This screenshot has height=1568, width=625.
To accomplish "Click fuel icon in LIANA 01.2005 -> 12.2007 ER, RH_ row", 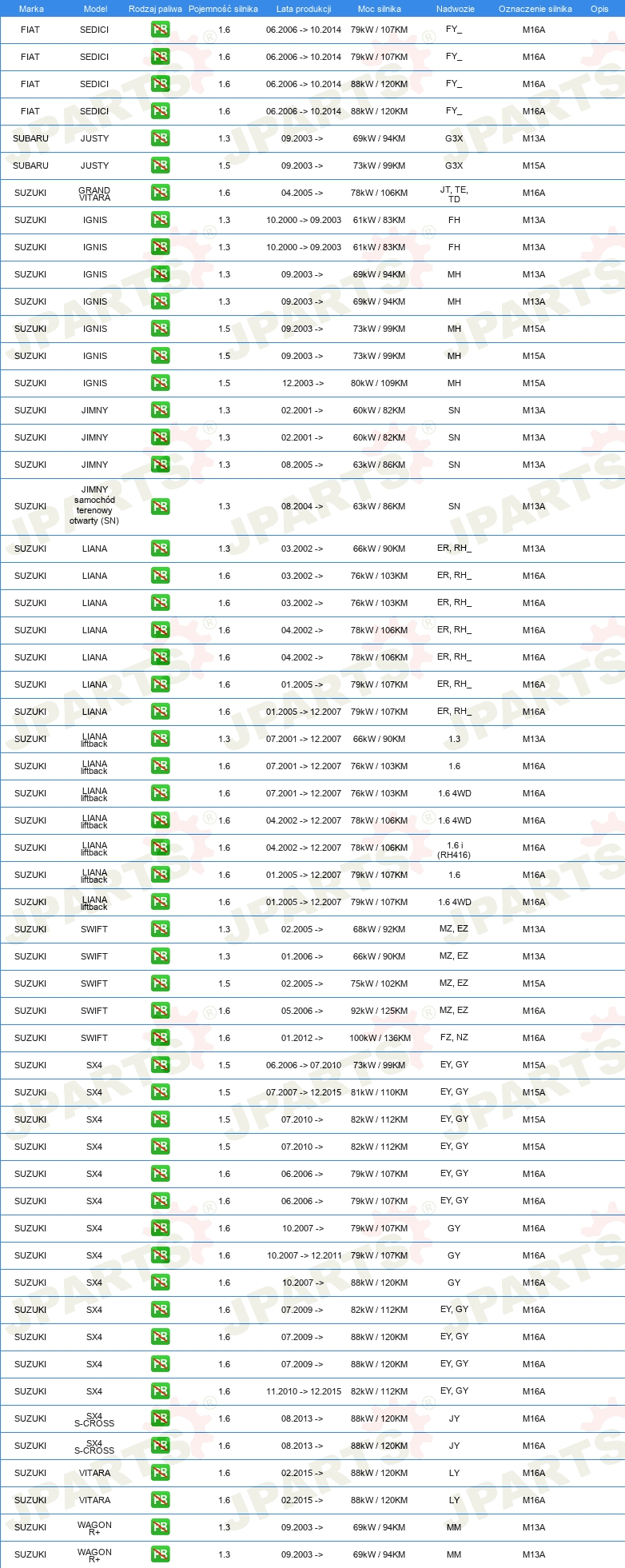I will pyautogui.click(x=160, y=712).
